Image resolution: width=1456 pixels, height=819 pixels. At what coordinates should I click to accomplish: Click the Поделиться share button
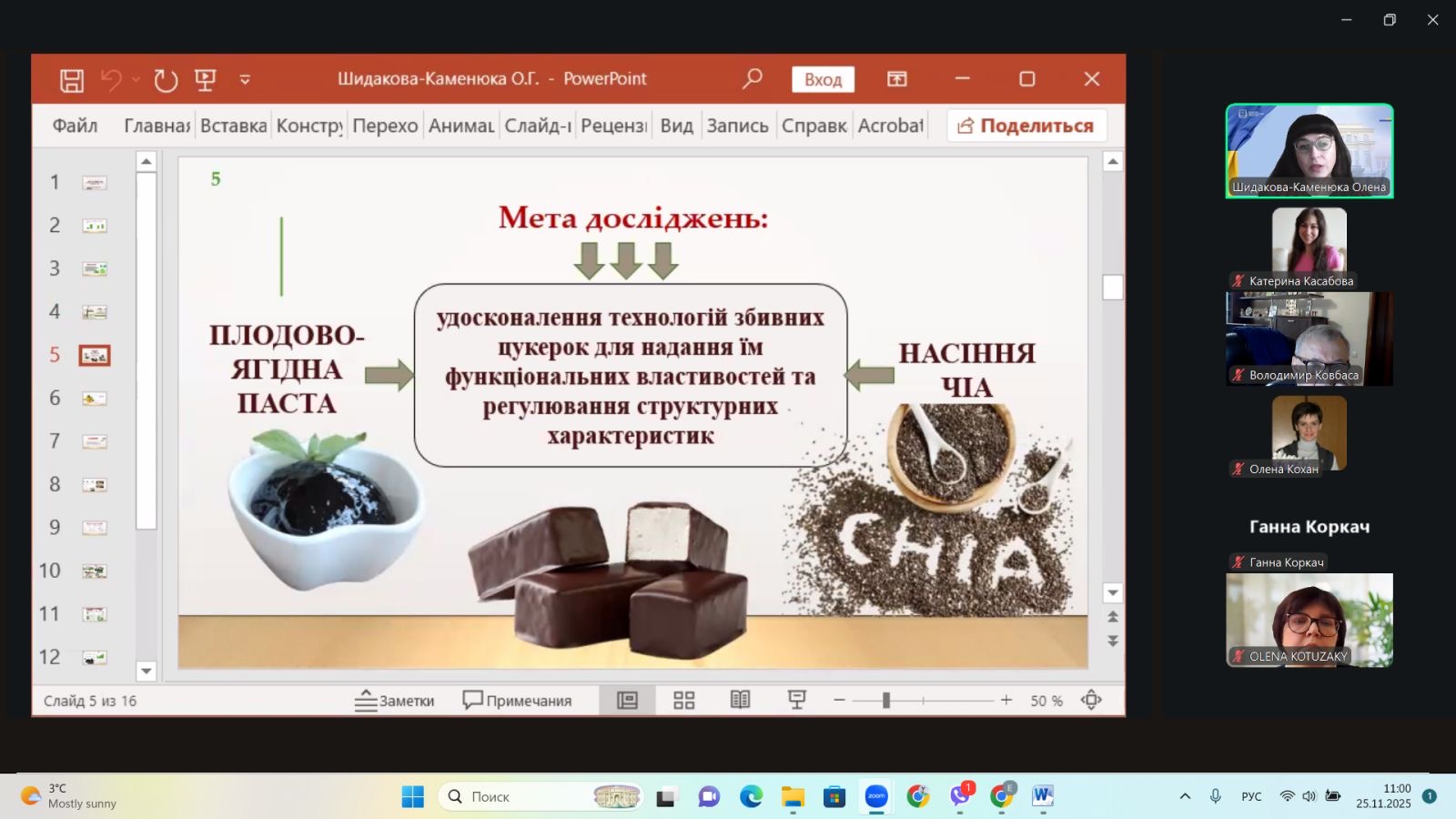click(x=1026, y=126)
